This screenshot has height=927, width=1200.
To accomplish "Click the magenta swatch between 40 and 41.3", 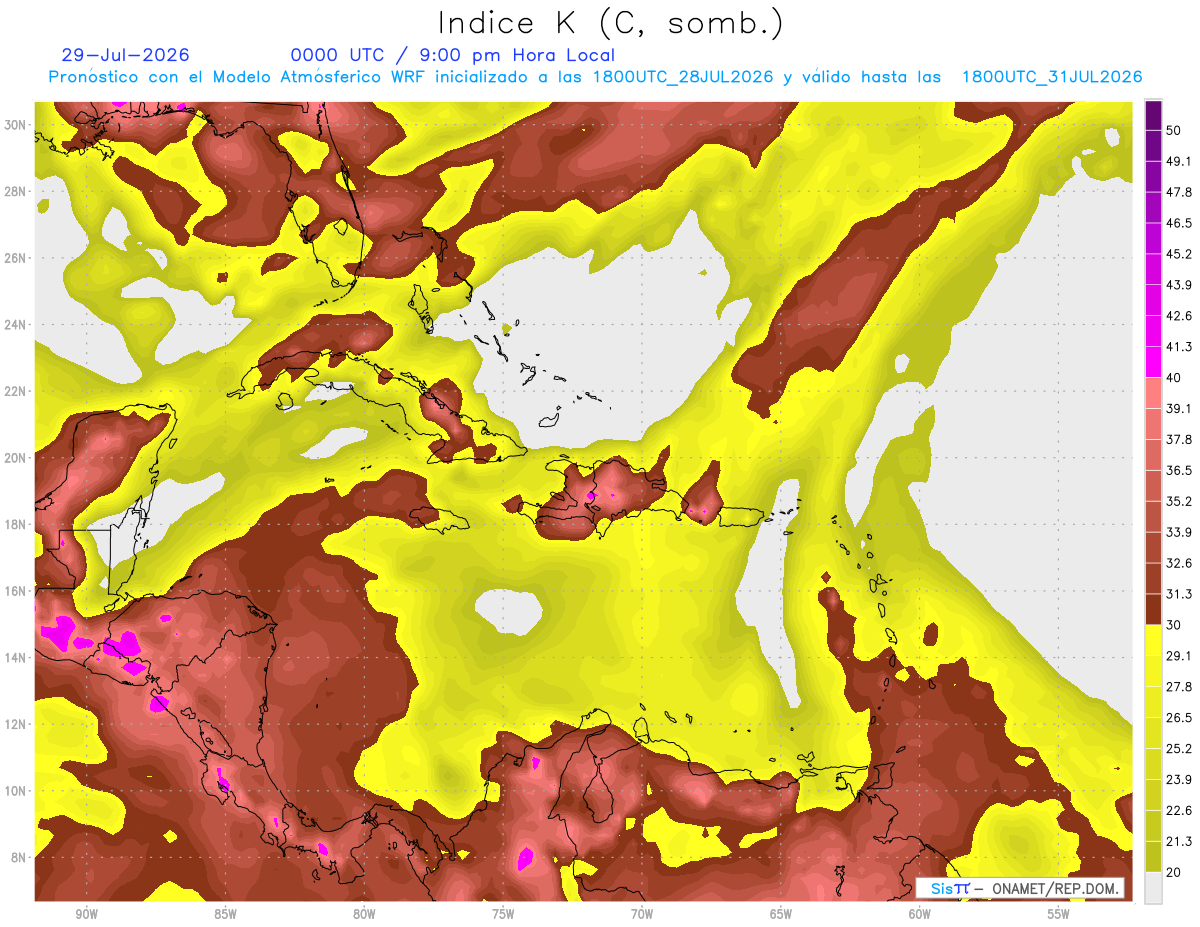I will pos(1153,362).
